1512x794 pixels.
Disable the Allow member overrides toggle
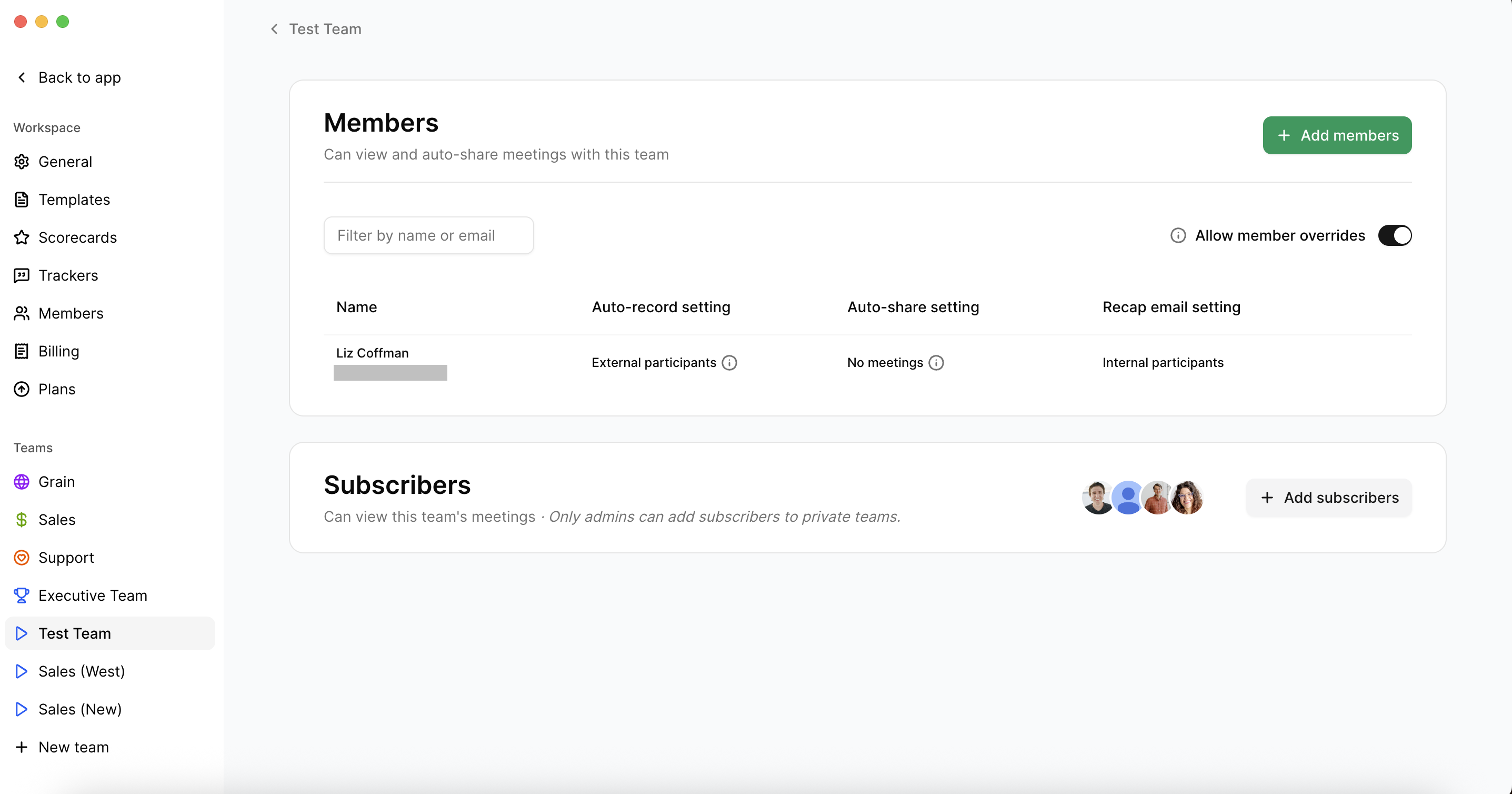pos(1394,235)
